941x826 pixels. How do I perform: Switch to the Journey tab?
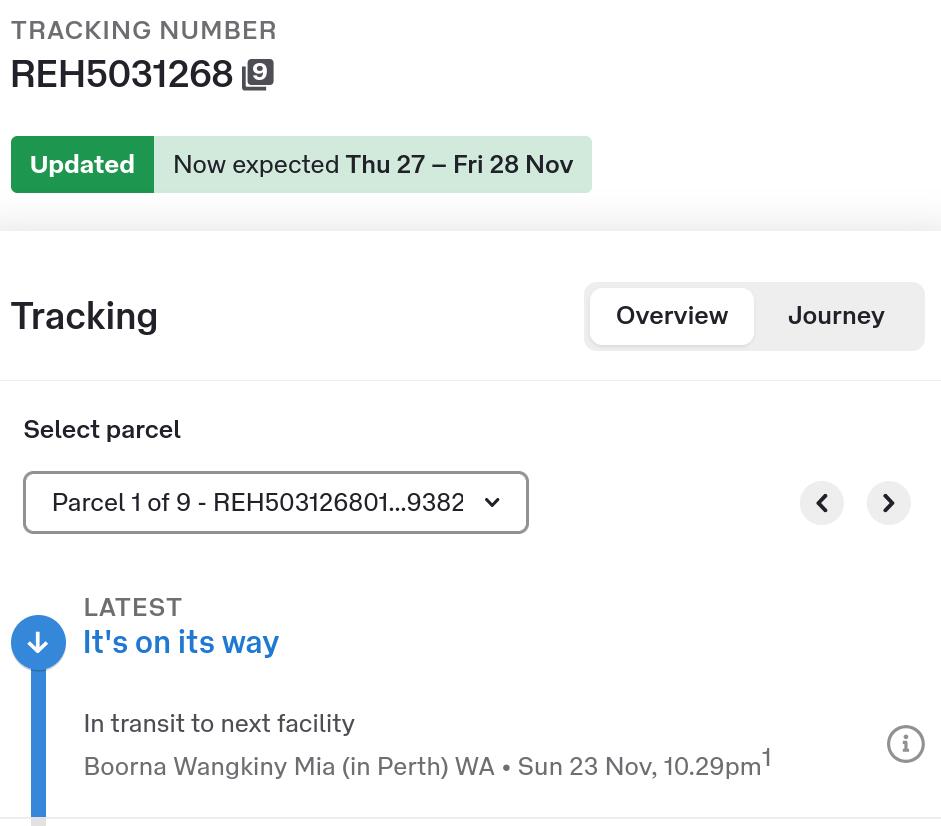pyautogui.click(x=836, y=316)
